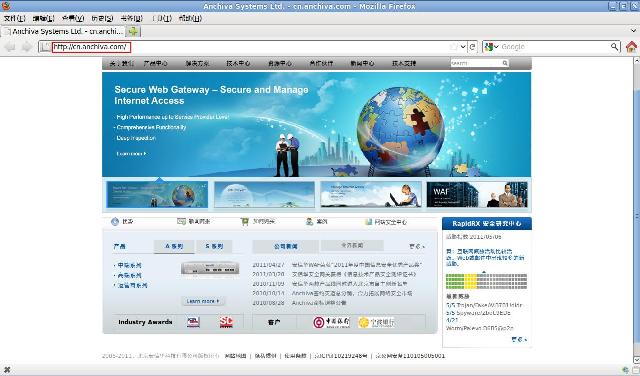Click the threat level indicator bar

pos(486,281)
